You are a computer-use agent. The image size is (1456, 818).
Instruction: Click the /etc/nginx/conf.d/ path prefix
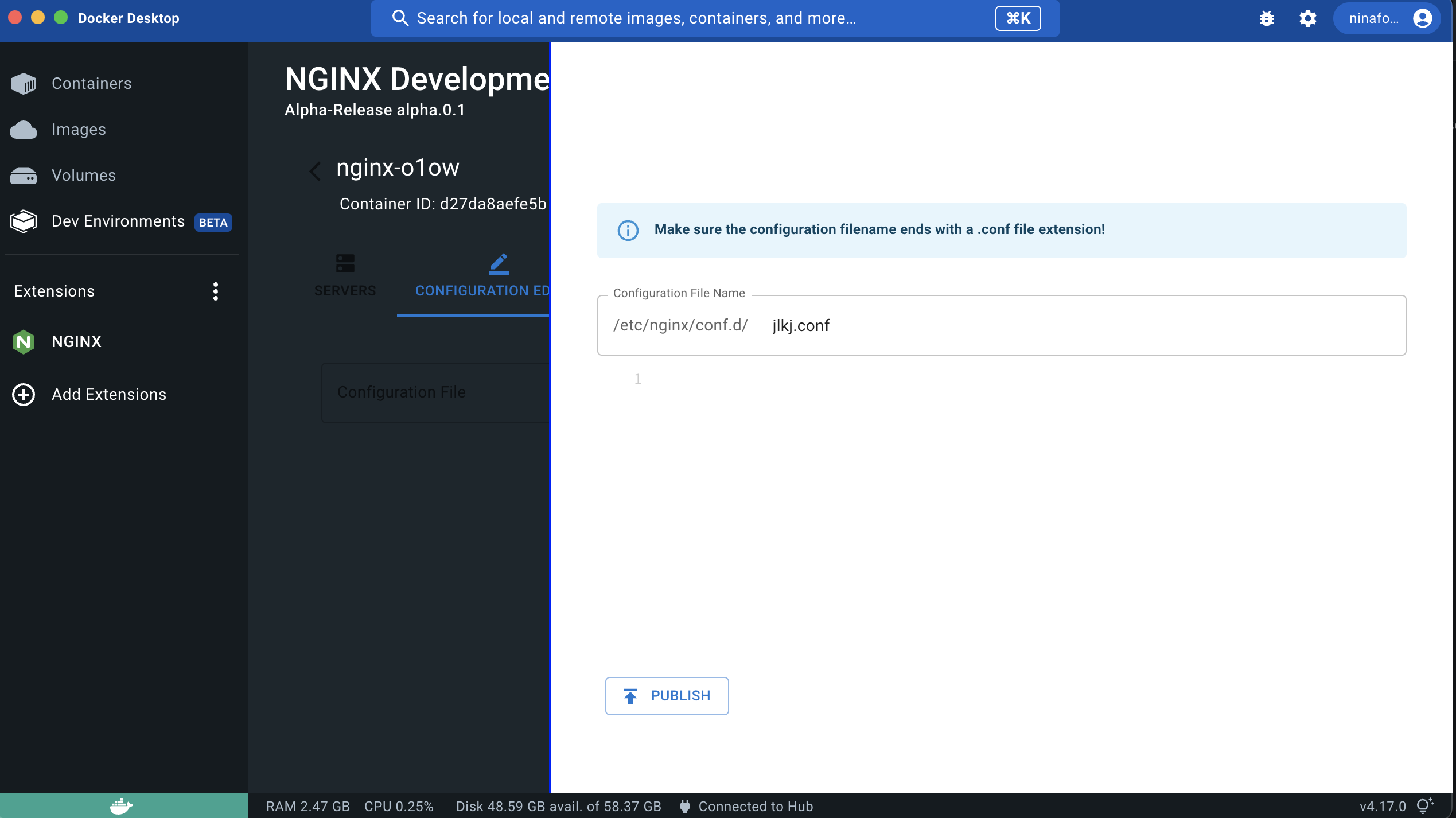click(x=680, y=325)
